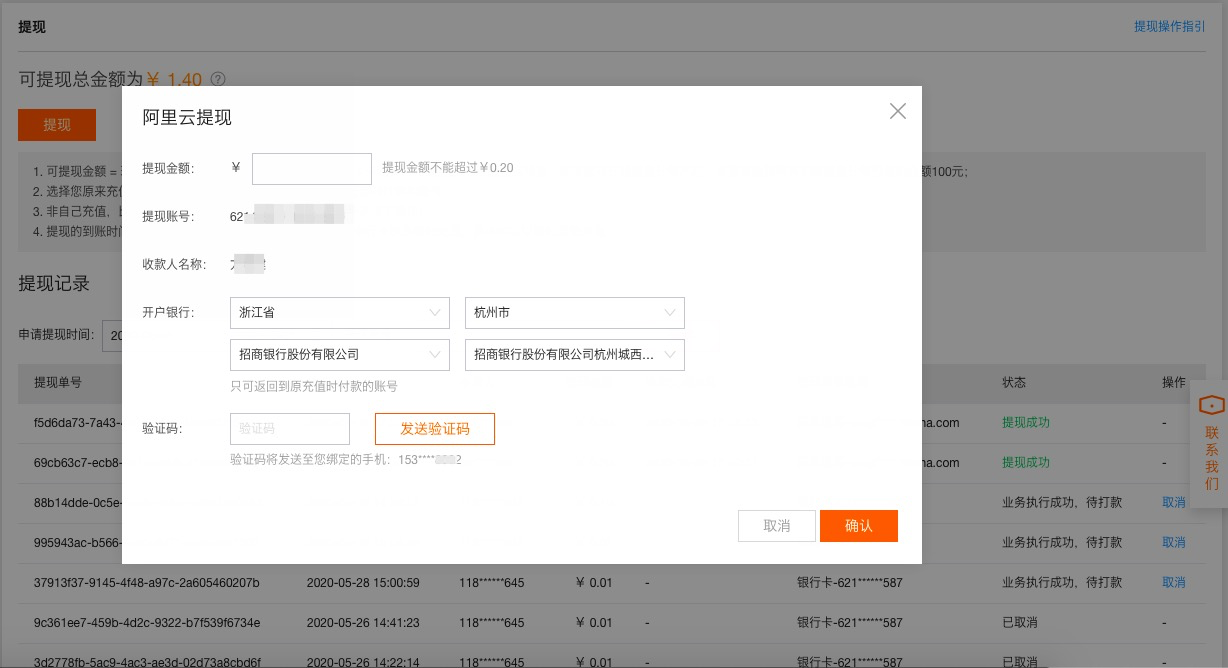1228x668 pixels.
Task: Click the 状态 column header
Action: point(1014,382)
